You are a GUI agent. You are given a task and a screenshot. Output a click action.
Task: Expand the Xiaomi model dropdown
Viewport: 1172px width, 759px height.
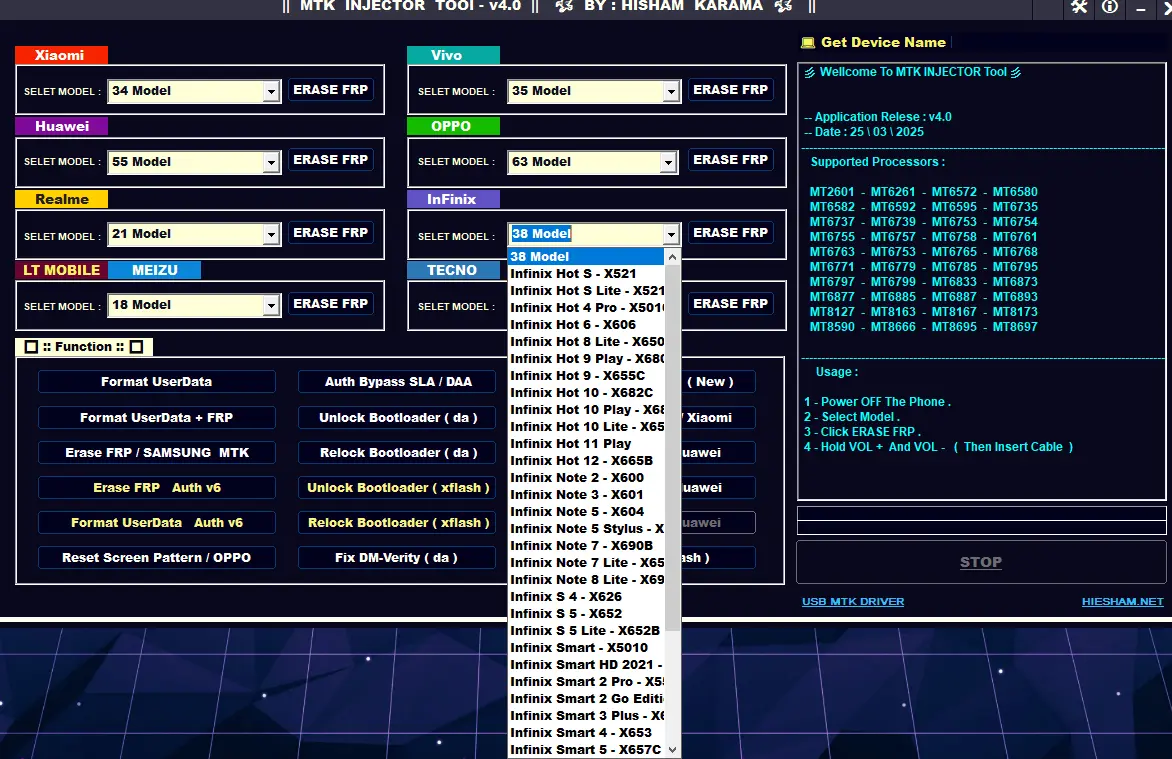pos(271,91)
